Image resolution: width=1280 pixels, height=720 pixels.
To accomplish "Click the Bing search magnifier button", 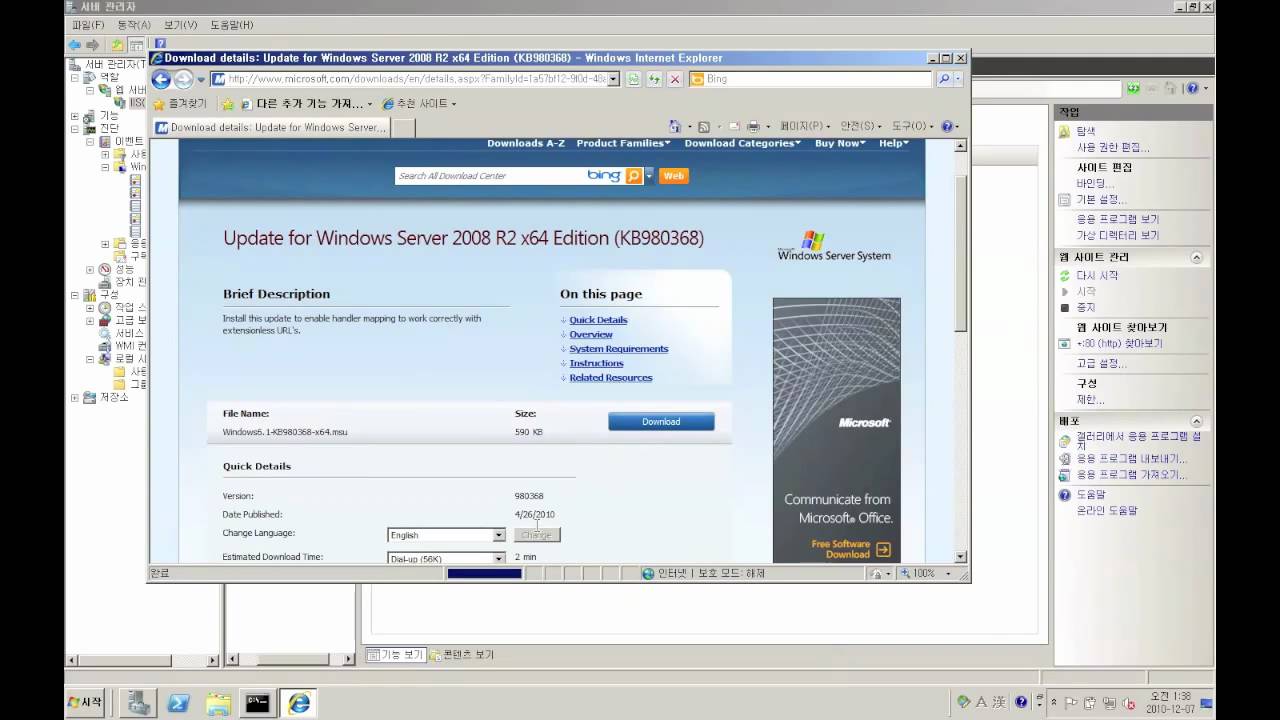I will (x=943, y=79).
